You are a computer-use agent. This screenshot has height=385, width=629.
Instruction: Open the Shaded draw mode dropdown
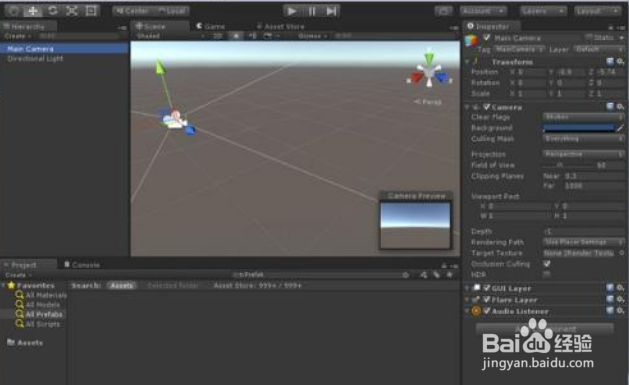click(x=170, y=36)
